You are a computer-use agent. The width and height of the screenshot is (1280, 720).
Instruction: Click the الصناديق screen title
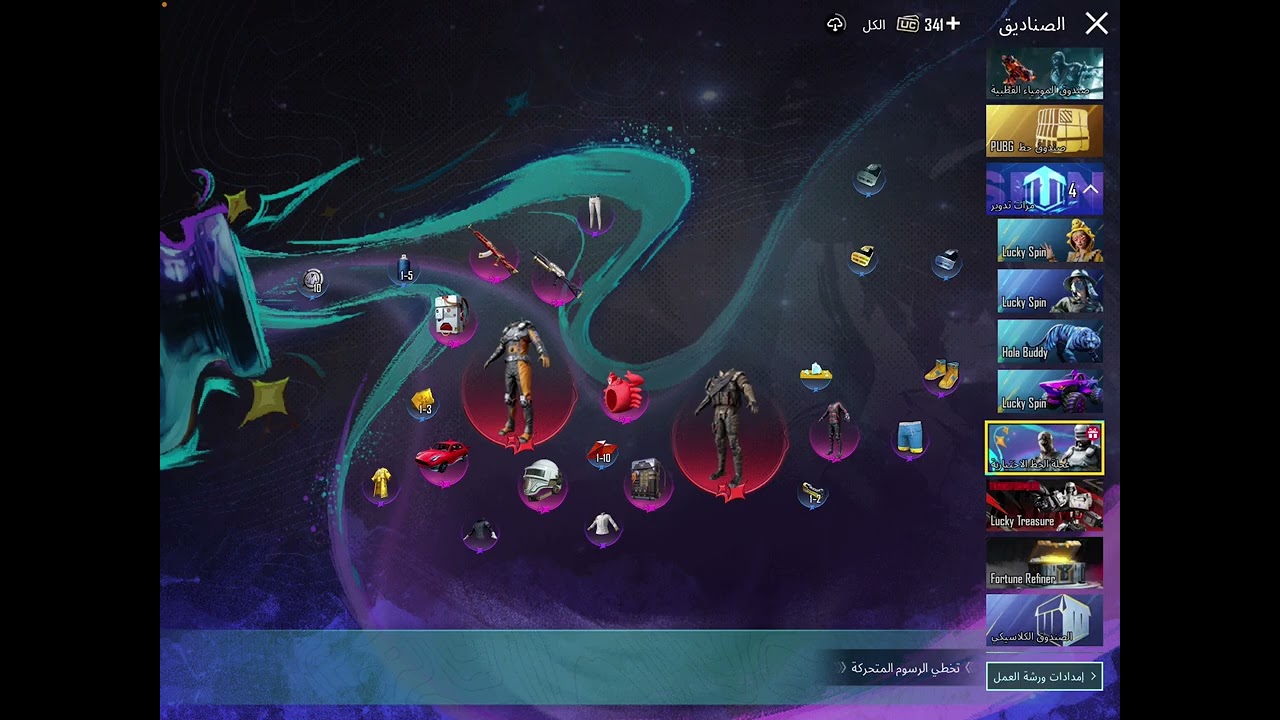click(1032, 24)
